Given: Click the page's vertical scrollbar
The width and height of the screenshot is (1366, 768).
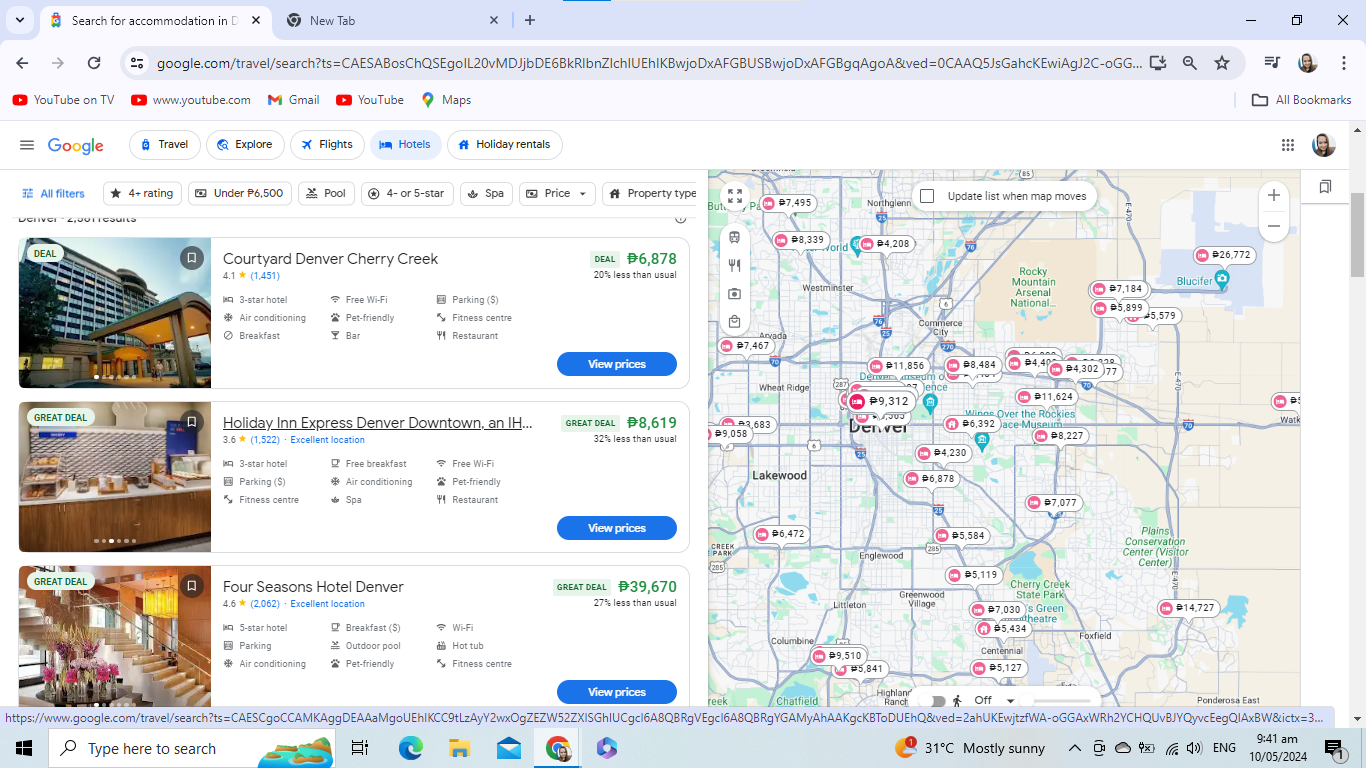Looking at the screenshot, I should point(1357,233).
